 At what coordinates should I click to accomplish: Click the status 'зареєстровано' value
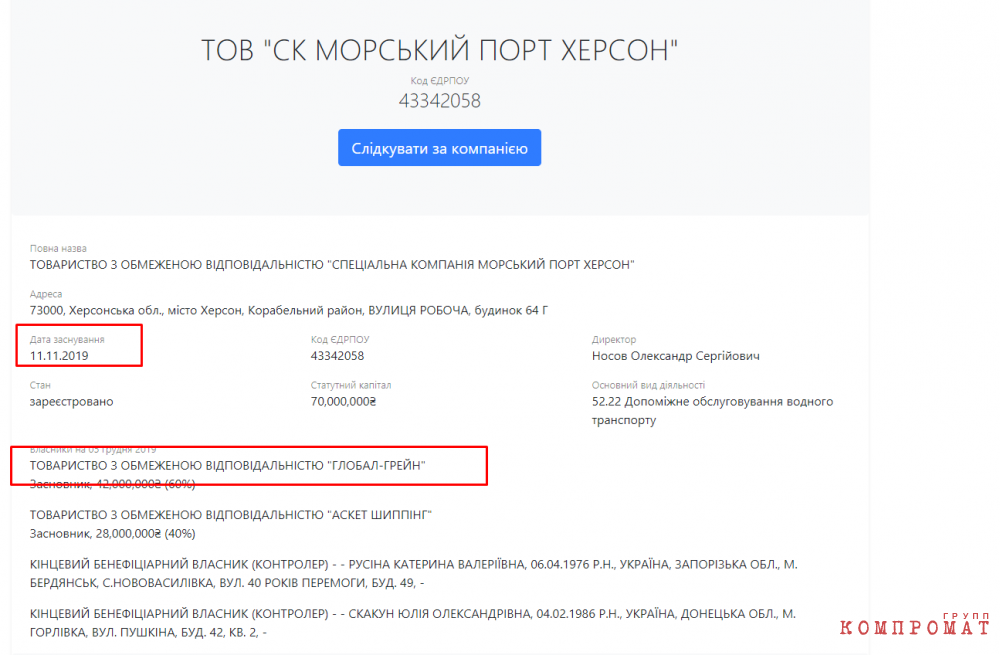[71, 402]
